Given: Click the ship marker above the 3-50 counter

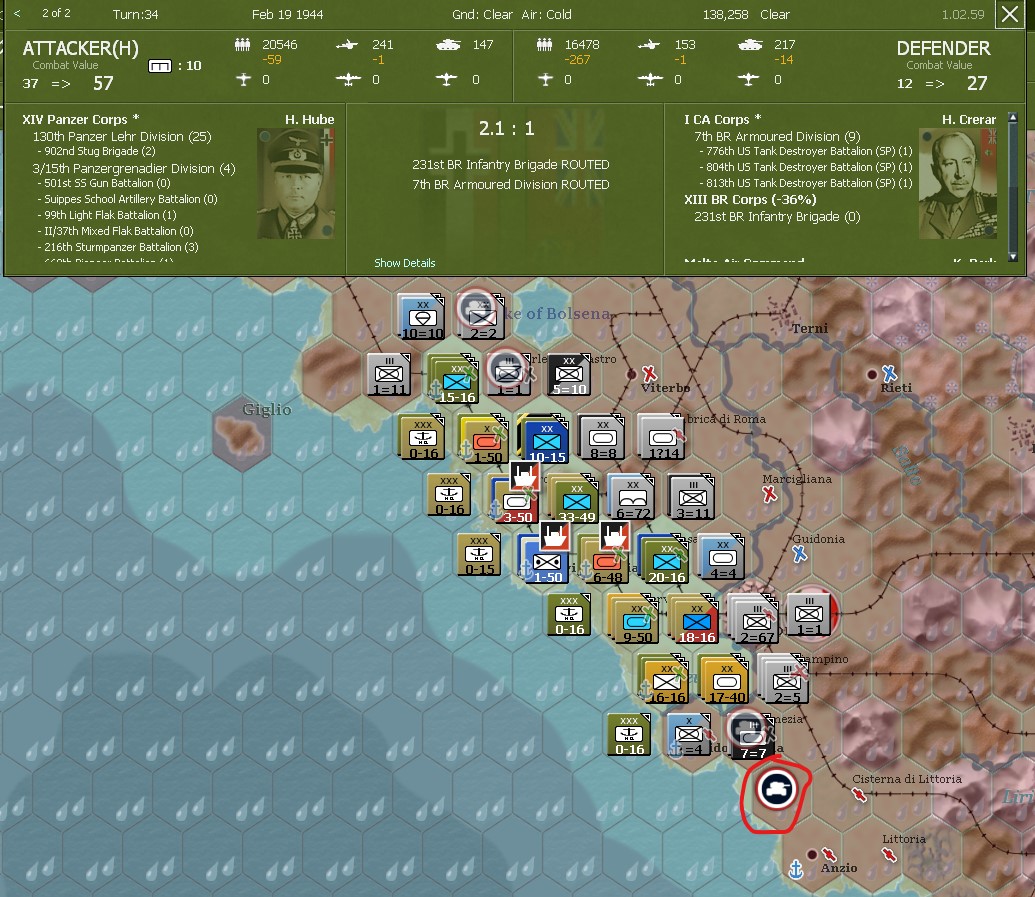Looking at the screenshot, I should [525, 475].
